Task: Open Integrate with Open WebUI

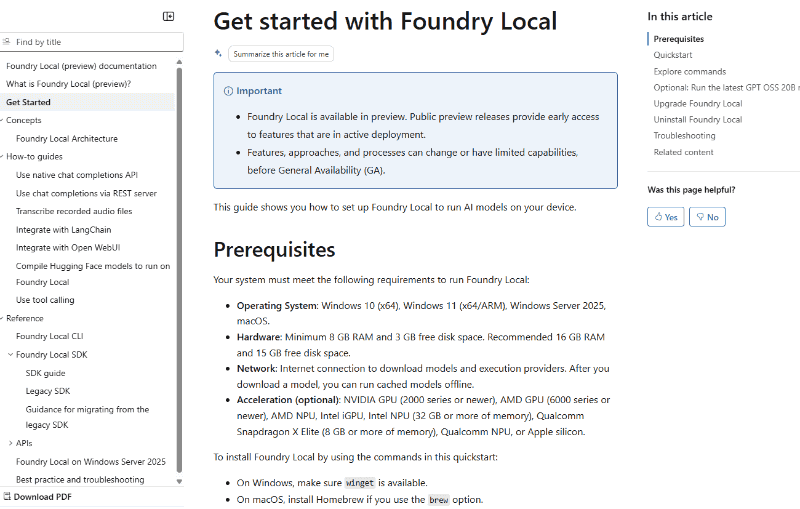Action: tap(68, 248)
